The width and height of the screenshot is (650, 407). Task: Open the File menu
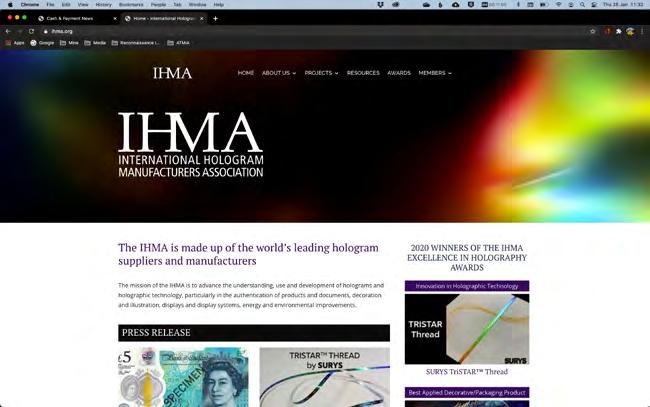50,5
